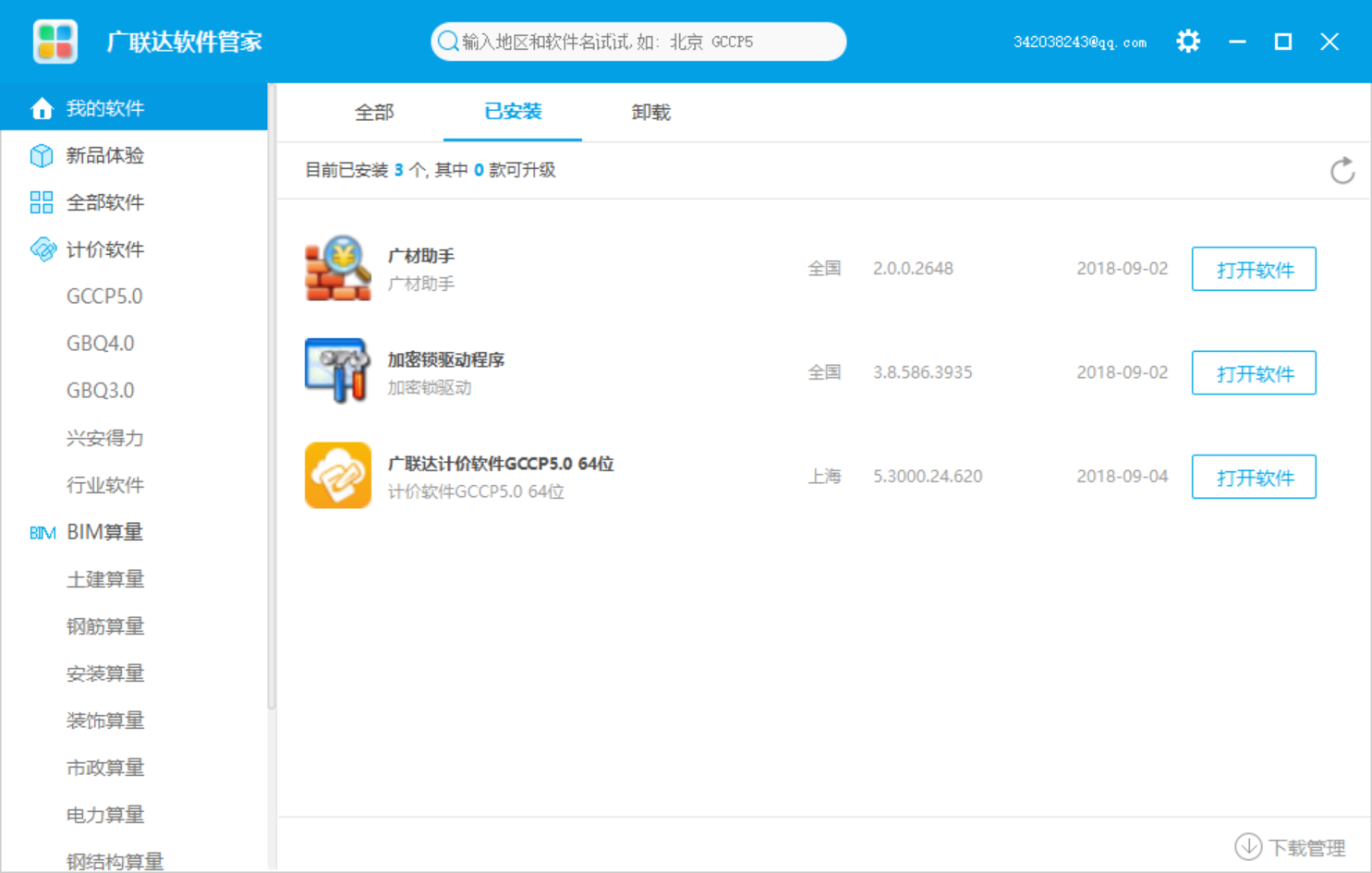Click the cube icon beside 新品体验
Image resolution: width=1372 pixels, height=873 pixels.
[x=42, y=155]
